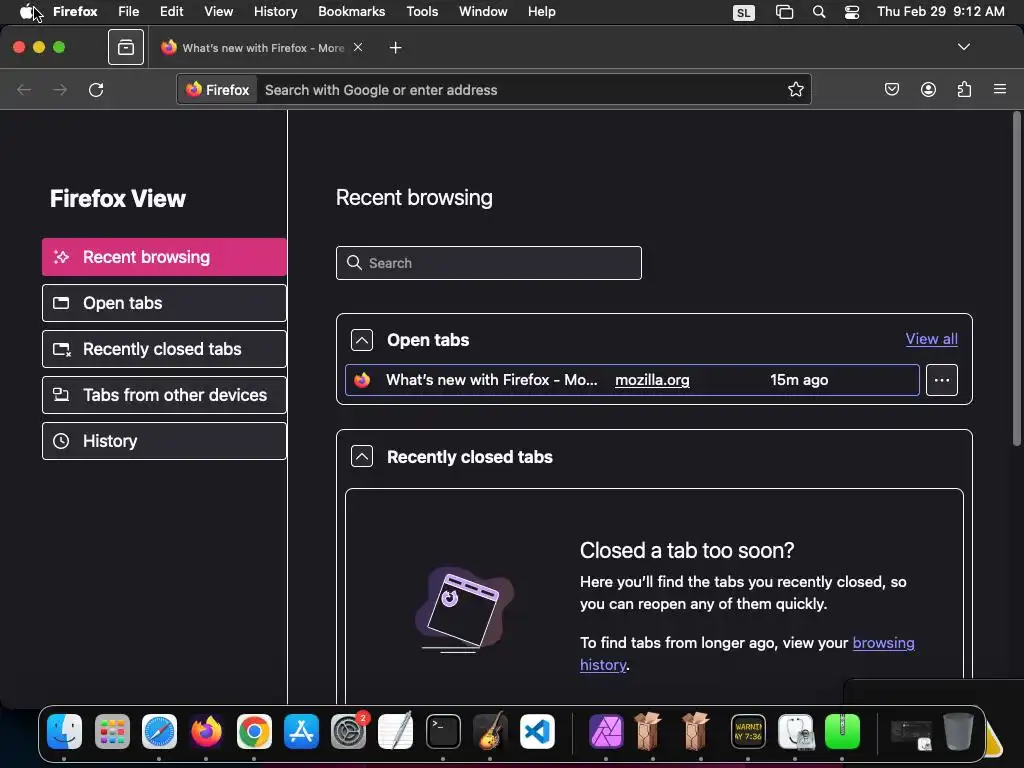Viewport: 1024px width, 768px height.
Task: Open Google Chrome from the Dock
Action: pos(254,731)
